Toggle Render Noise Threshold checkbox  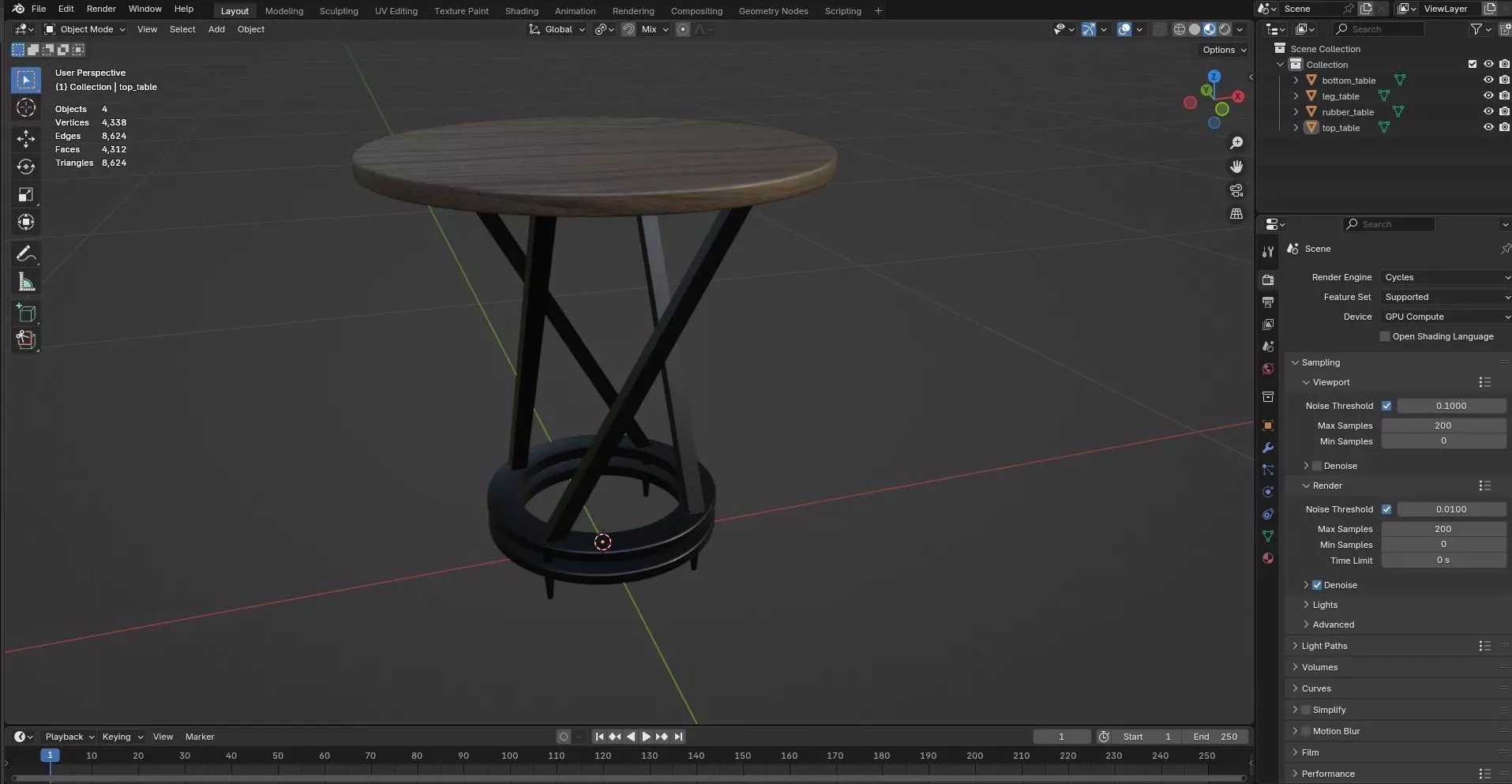pos(1386,509)
